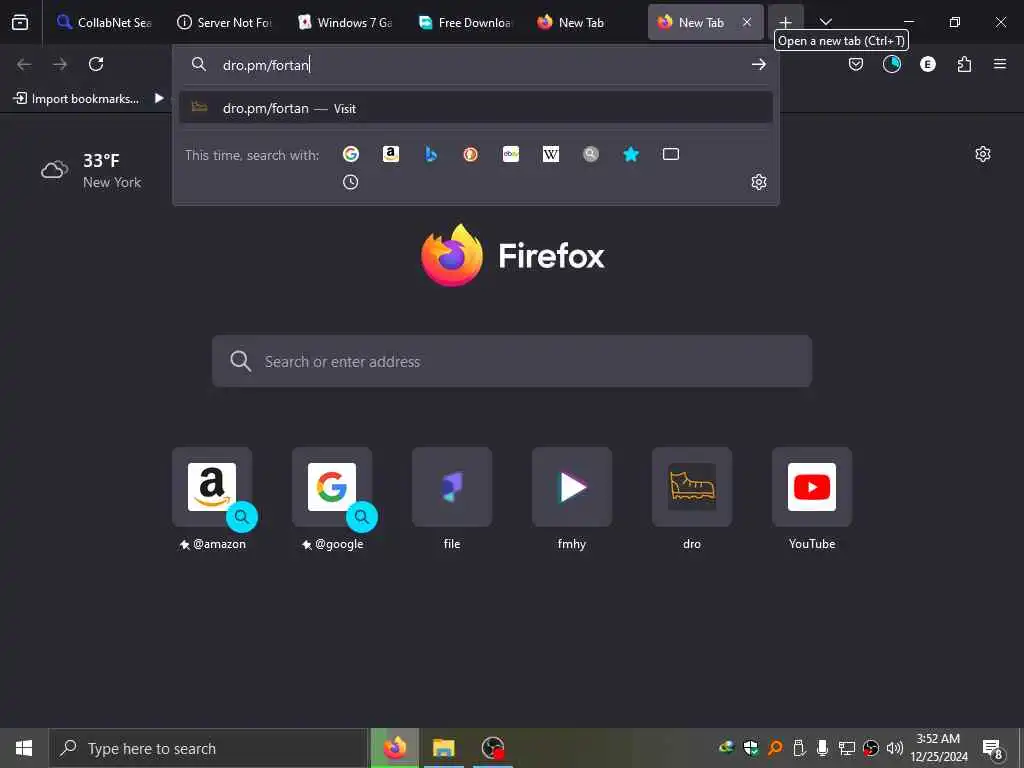Click the Type here to search box

[208, 748]
